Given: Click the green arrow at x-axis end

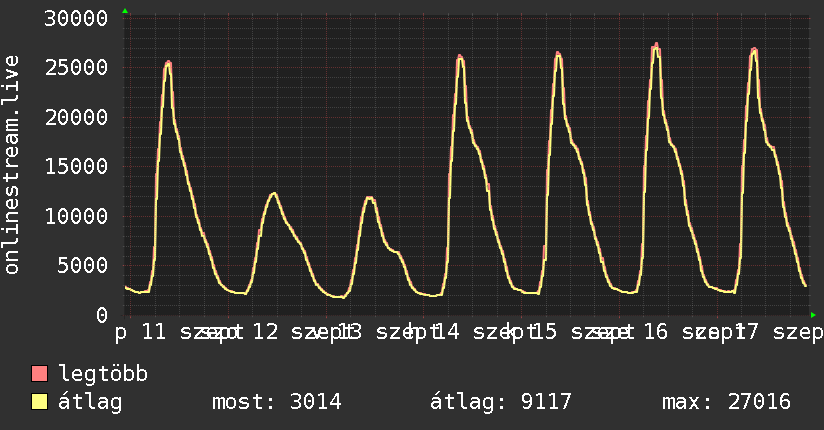Looking at the screenshot, I should click(813, 315).
